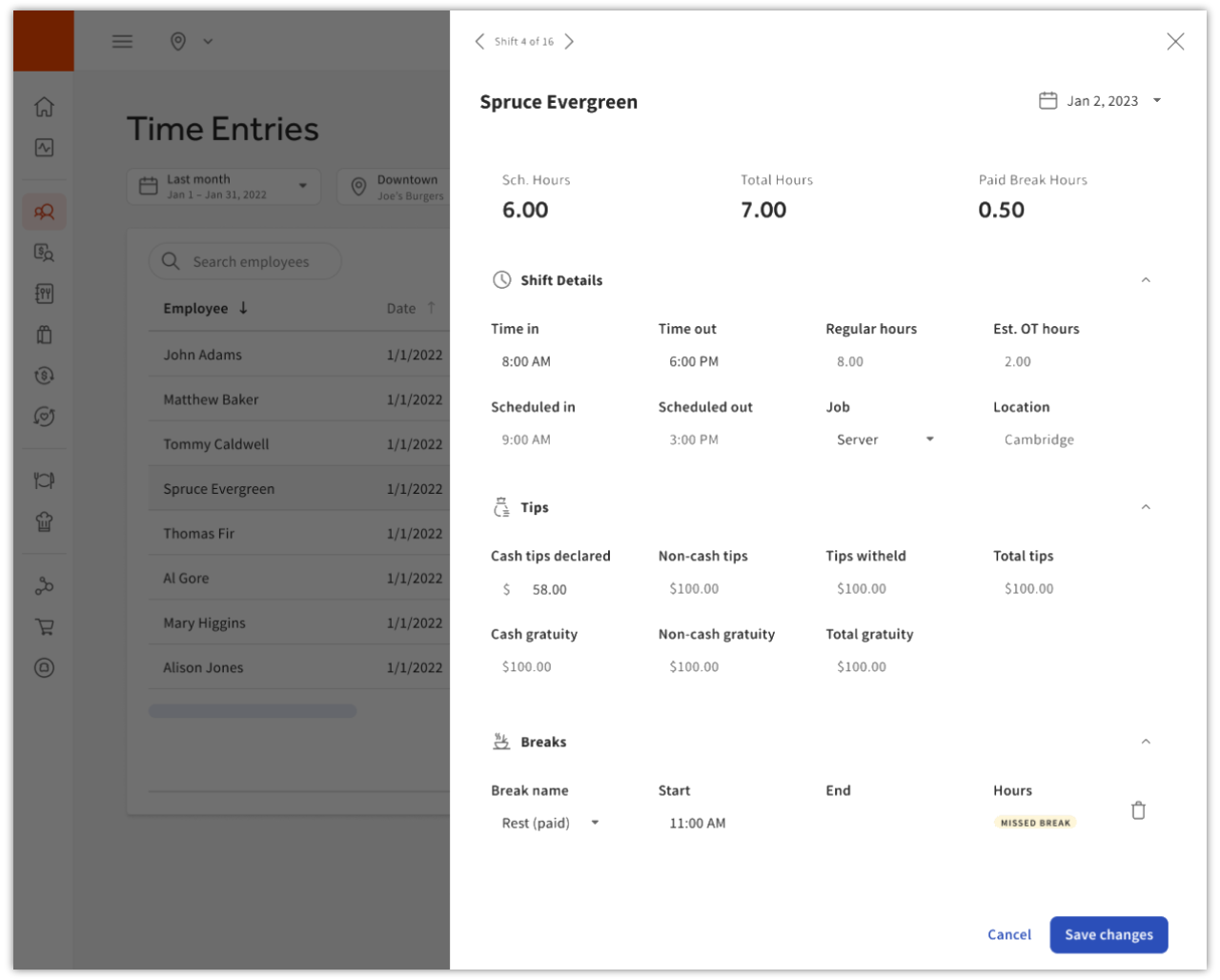Delete the missed break with trash icon
This screenshot has width=1220, height=980.
pos(1138,810)
